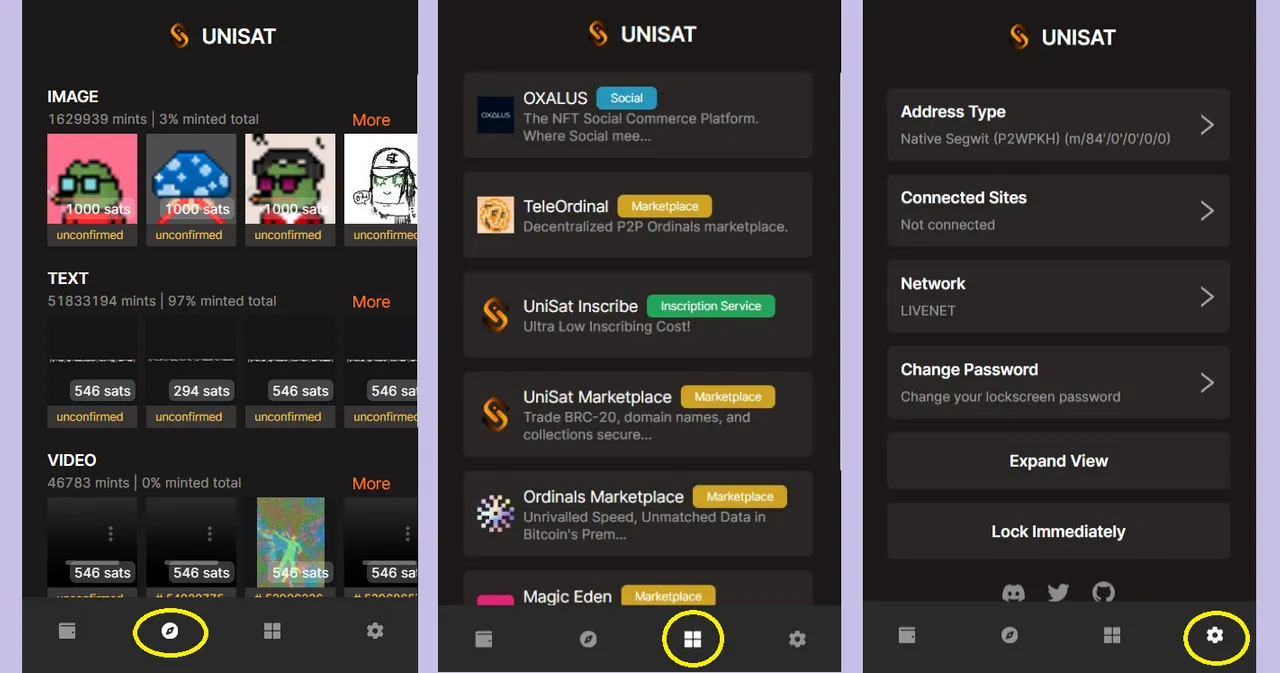Open the colorful psychedelic video thumbnail
The image size is (1280, 673).
tap(290, 542)
